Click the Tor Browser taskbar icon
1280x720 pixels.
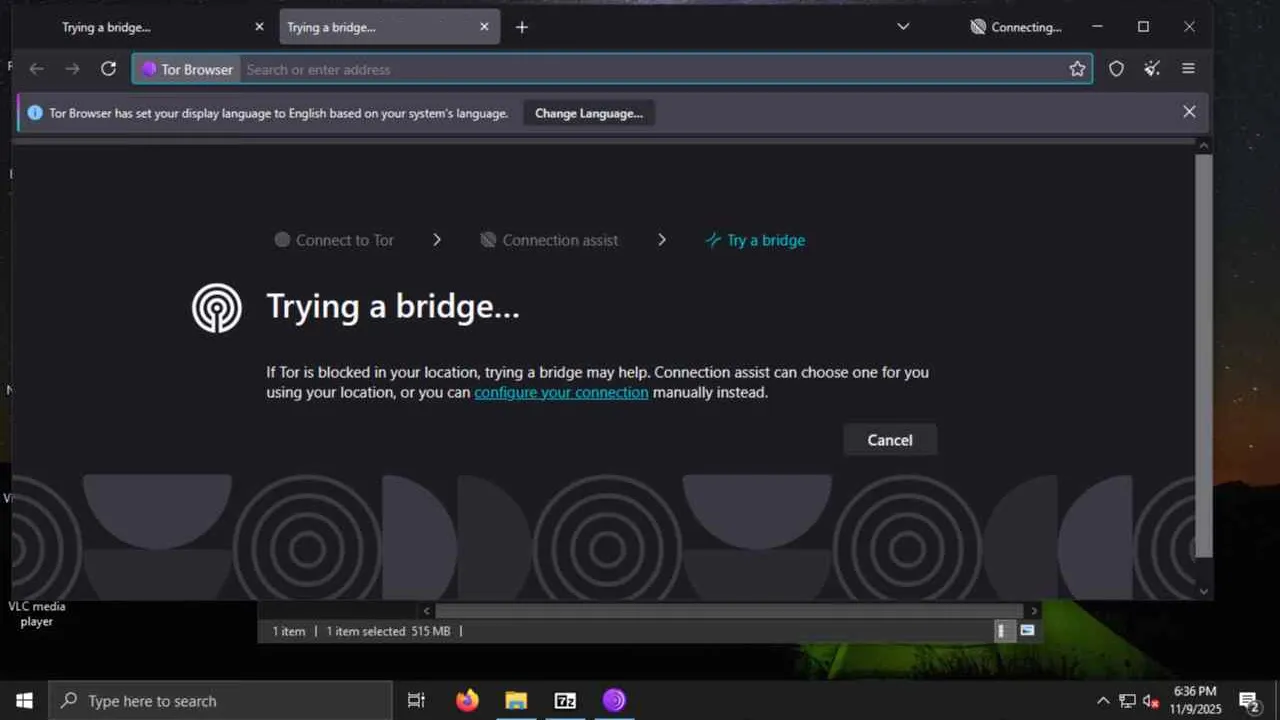click(614, 700)
